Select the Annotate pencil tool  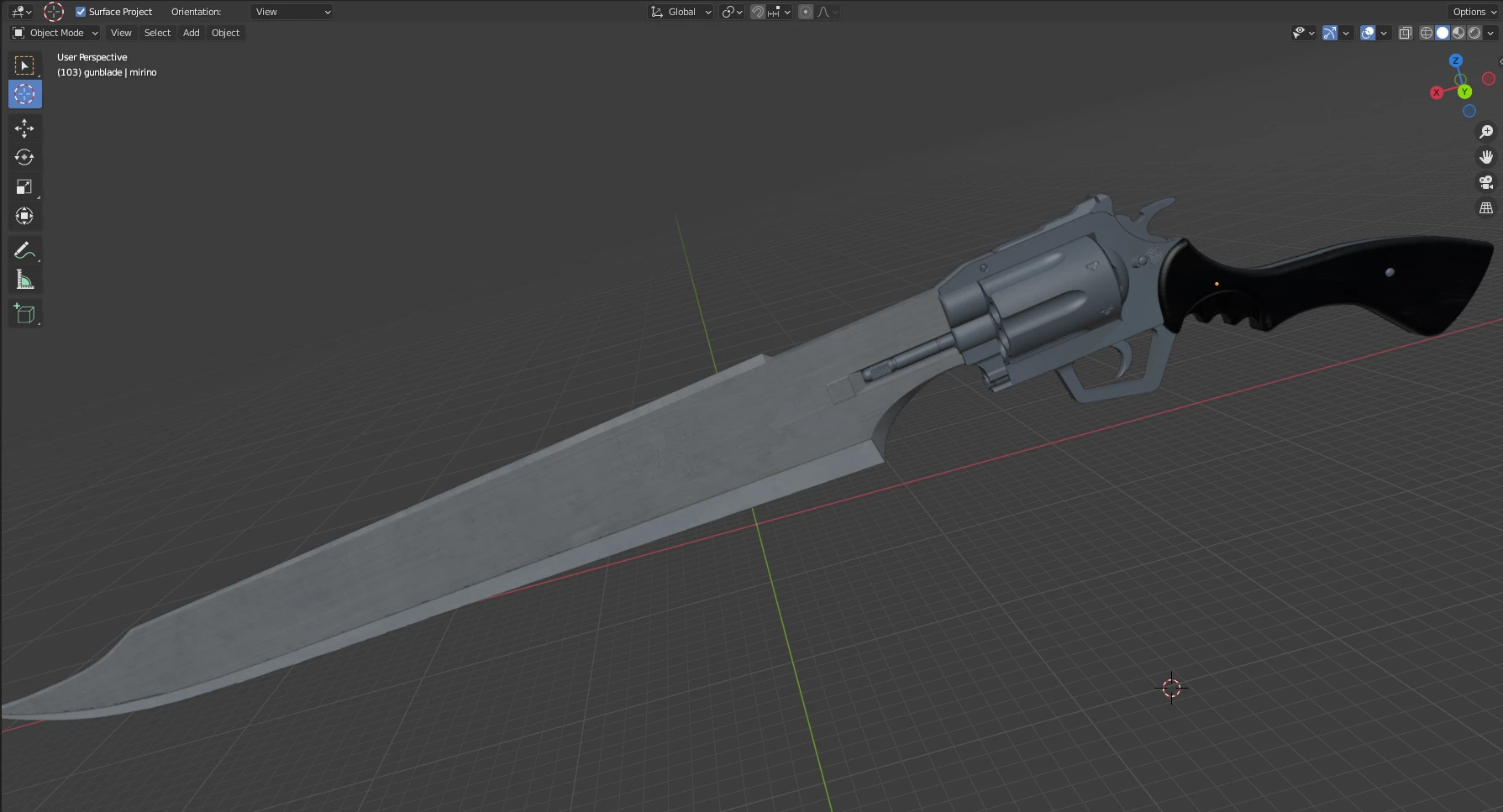click(24, 250)
